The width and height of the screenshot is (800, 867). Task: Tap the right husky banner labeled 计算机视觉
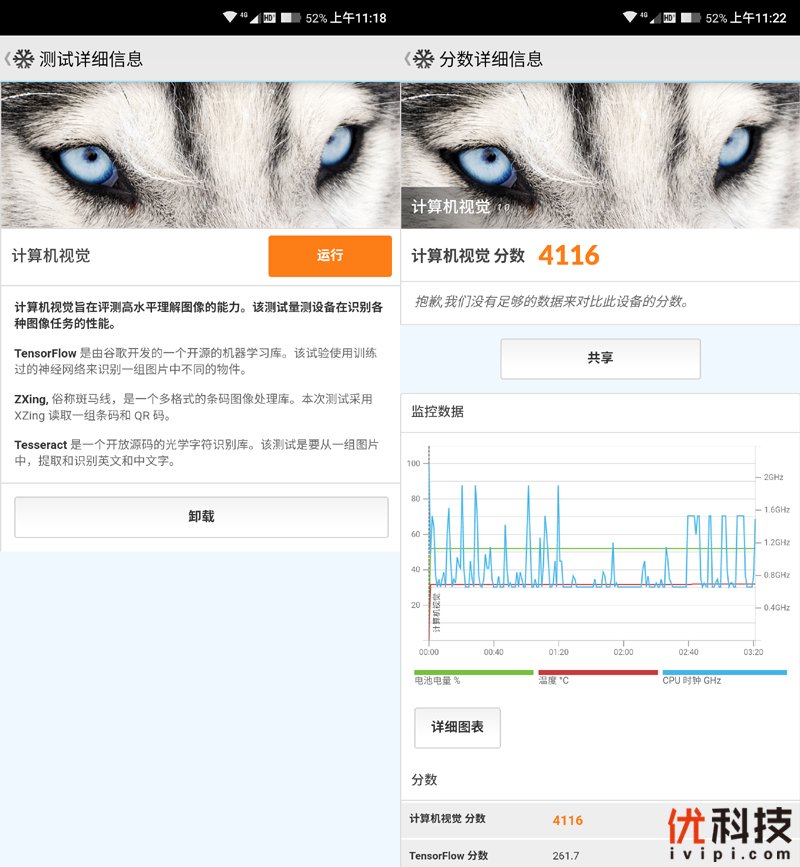600,155
